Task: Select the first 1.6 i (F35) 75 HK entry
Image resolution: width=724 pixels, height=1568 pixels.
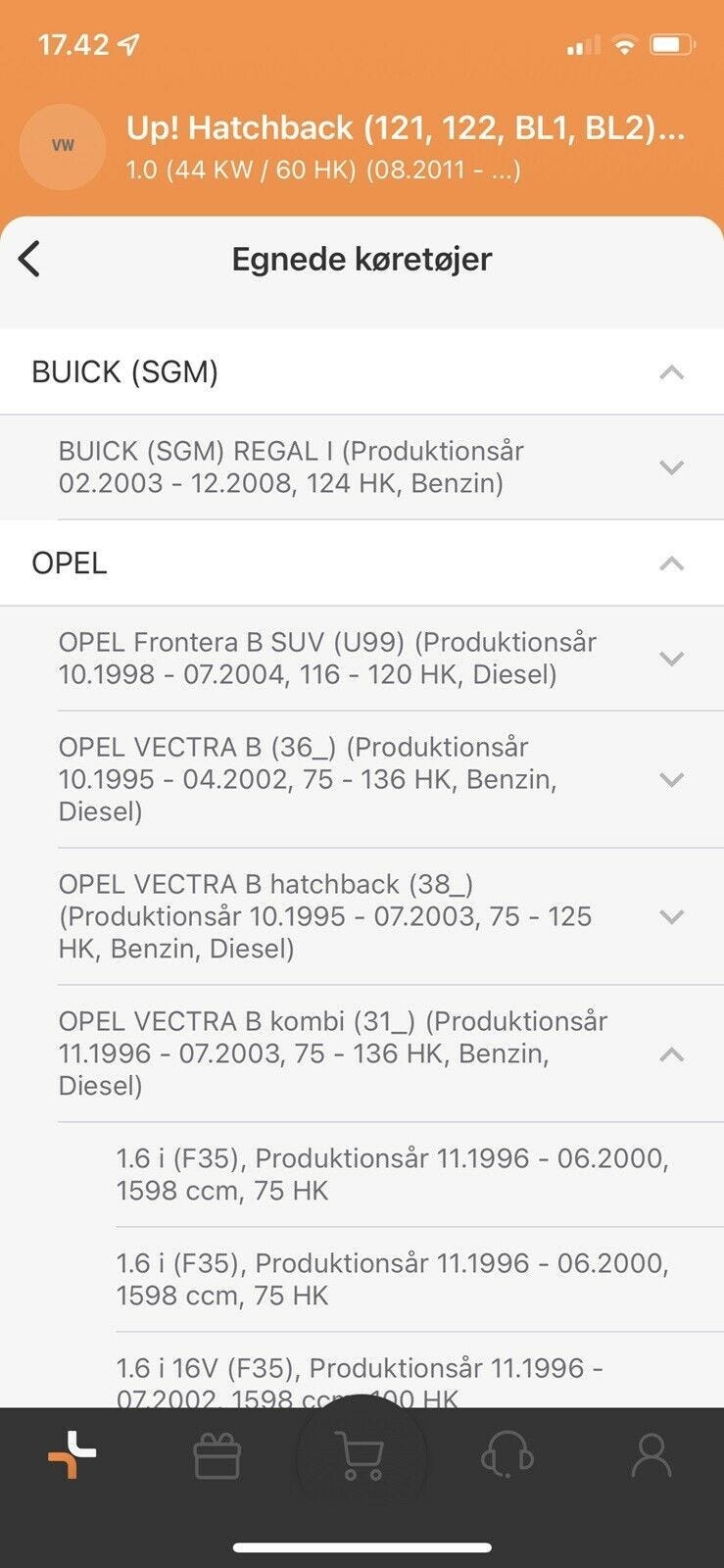Action: 392,1174
